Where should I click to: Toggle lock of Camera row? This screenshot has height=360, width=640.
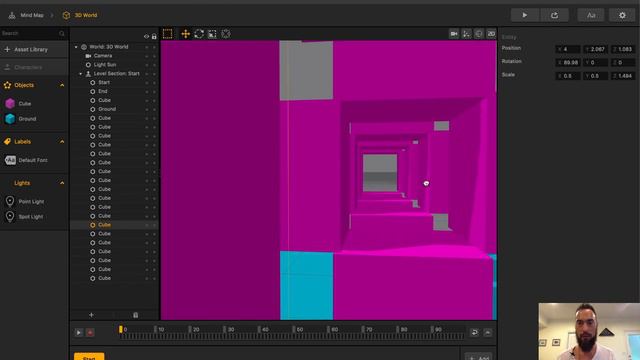(154, 56)
